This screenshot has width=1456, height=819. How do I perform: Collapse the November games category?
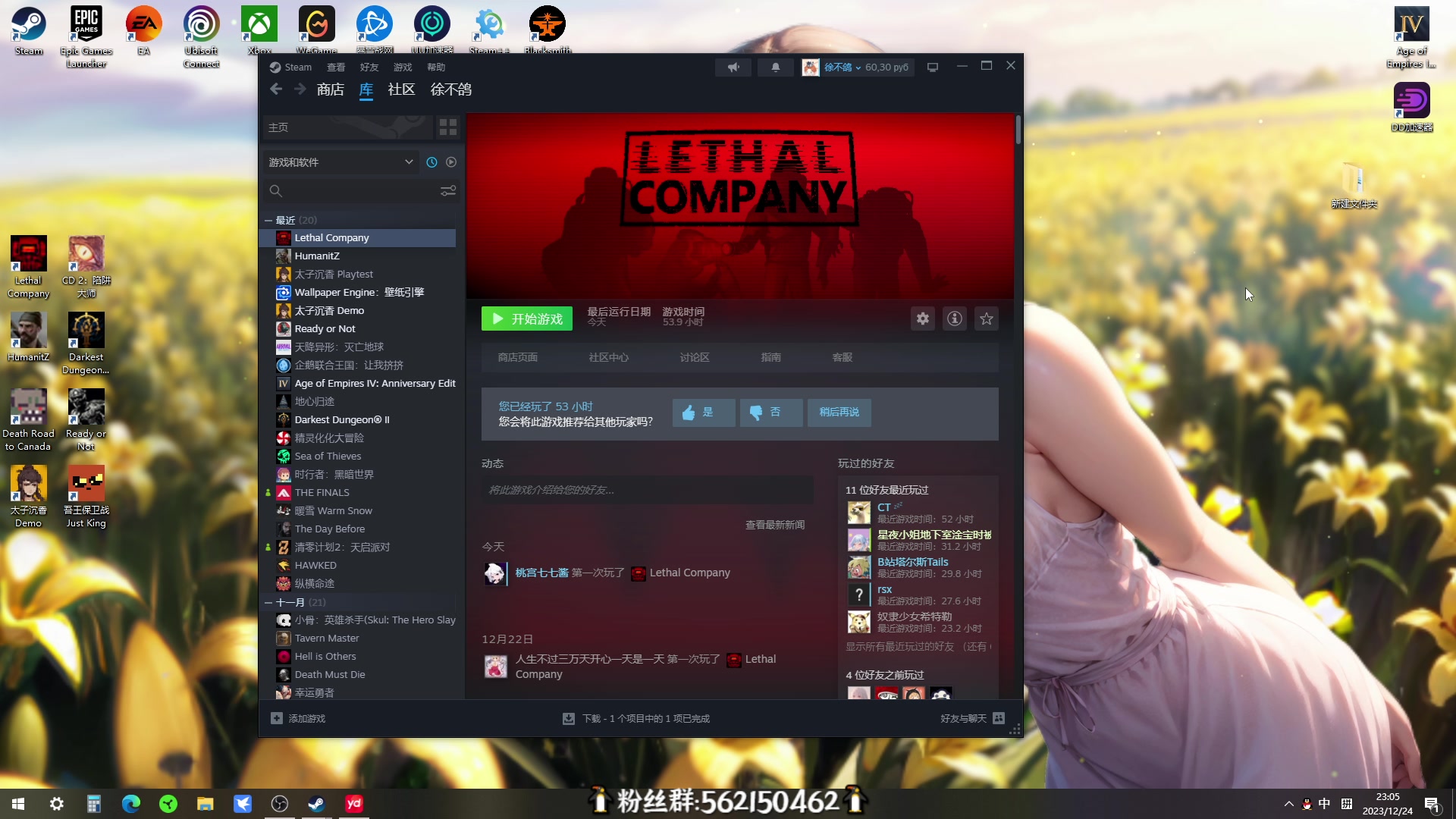tap(268, 602)
